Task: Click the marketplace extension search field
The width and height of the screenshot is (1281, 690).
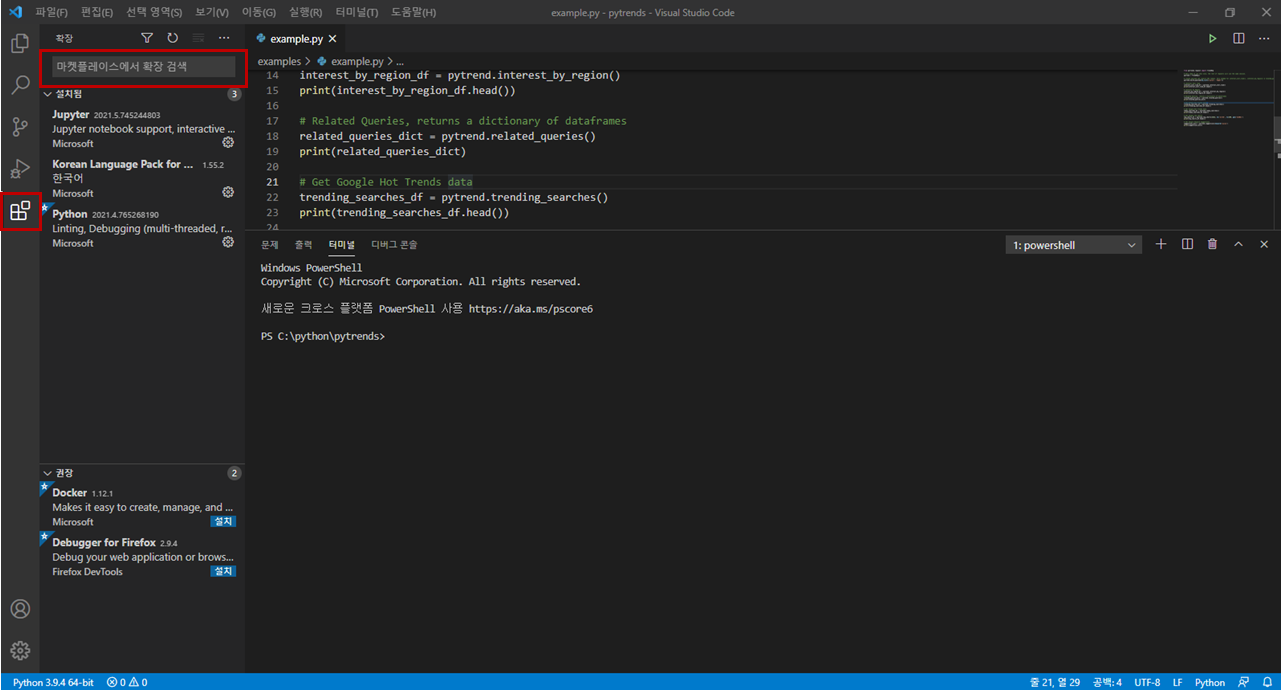Action: [144, 66]
